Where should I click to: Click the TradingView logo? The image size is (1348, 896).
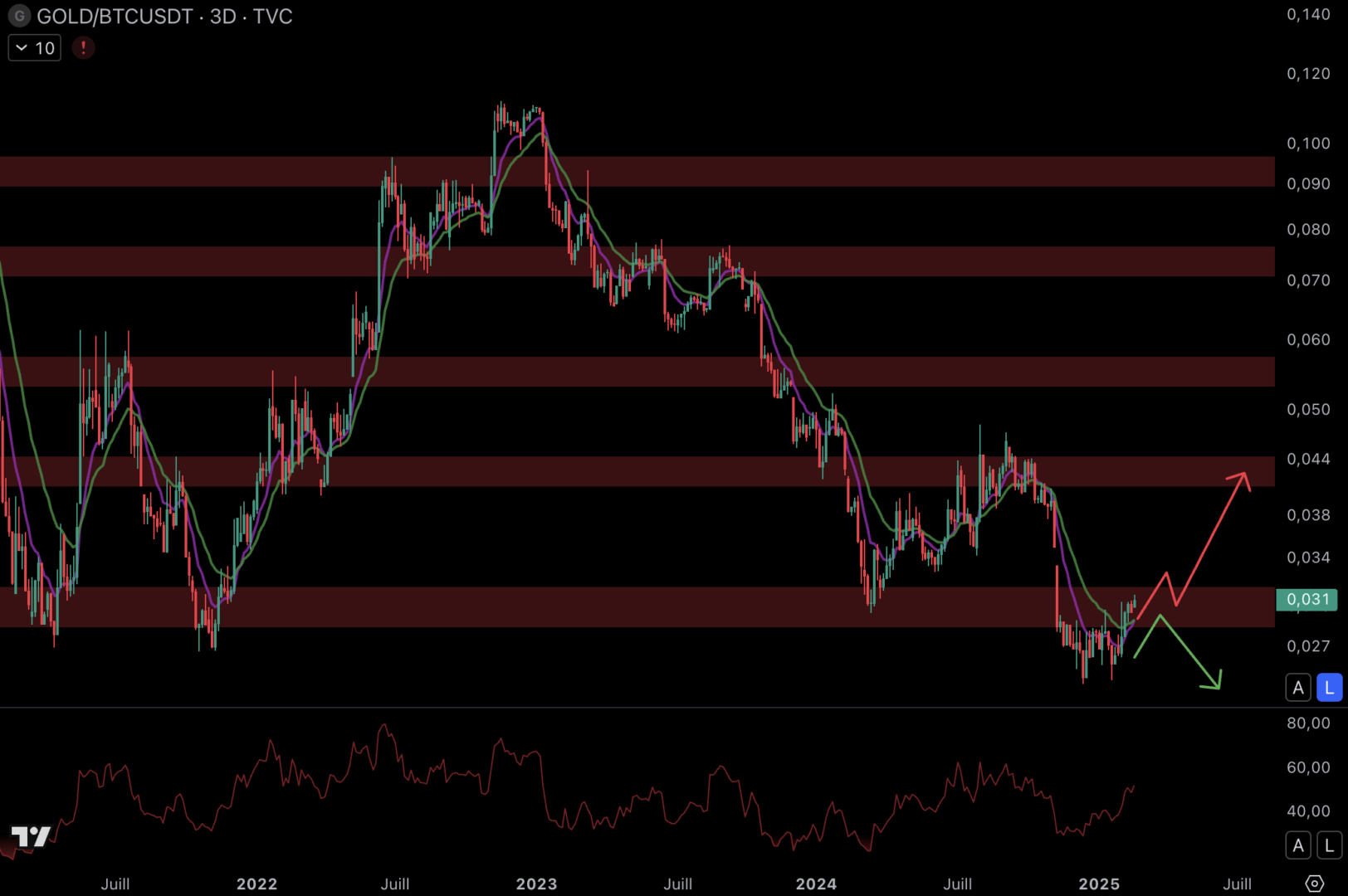tap(31, 837)
